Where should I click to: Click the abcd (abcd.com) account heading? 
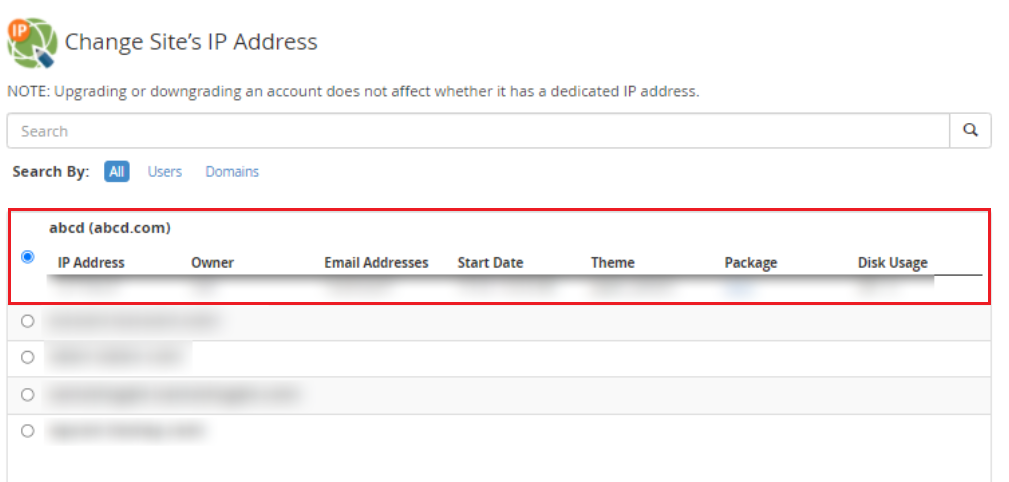pos(110,228)
